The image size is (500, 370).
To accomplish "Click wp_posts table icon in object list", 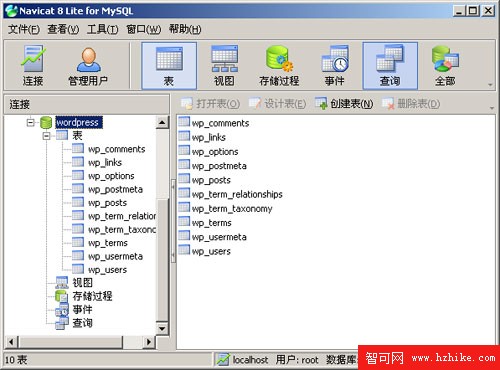I will [184, 179].
